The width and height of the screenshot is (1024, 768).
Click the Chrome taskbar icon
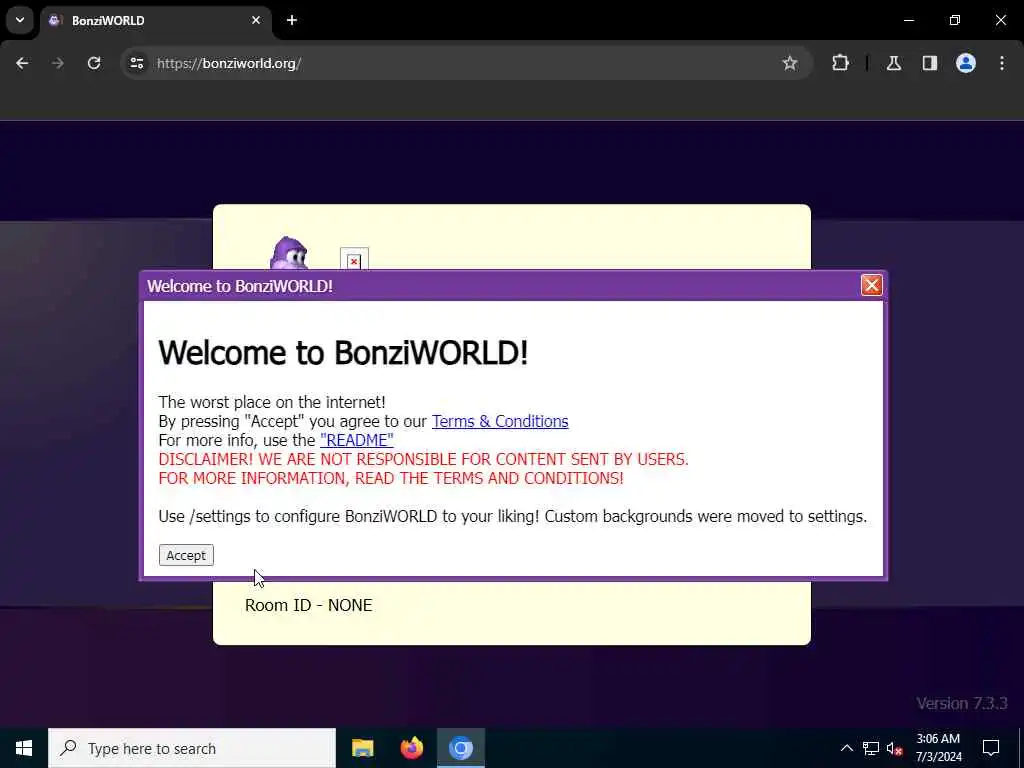coord(461,748)
